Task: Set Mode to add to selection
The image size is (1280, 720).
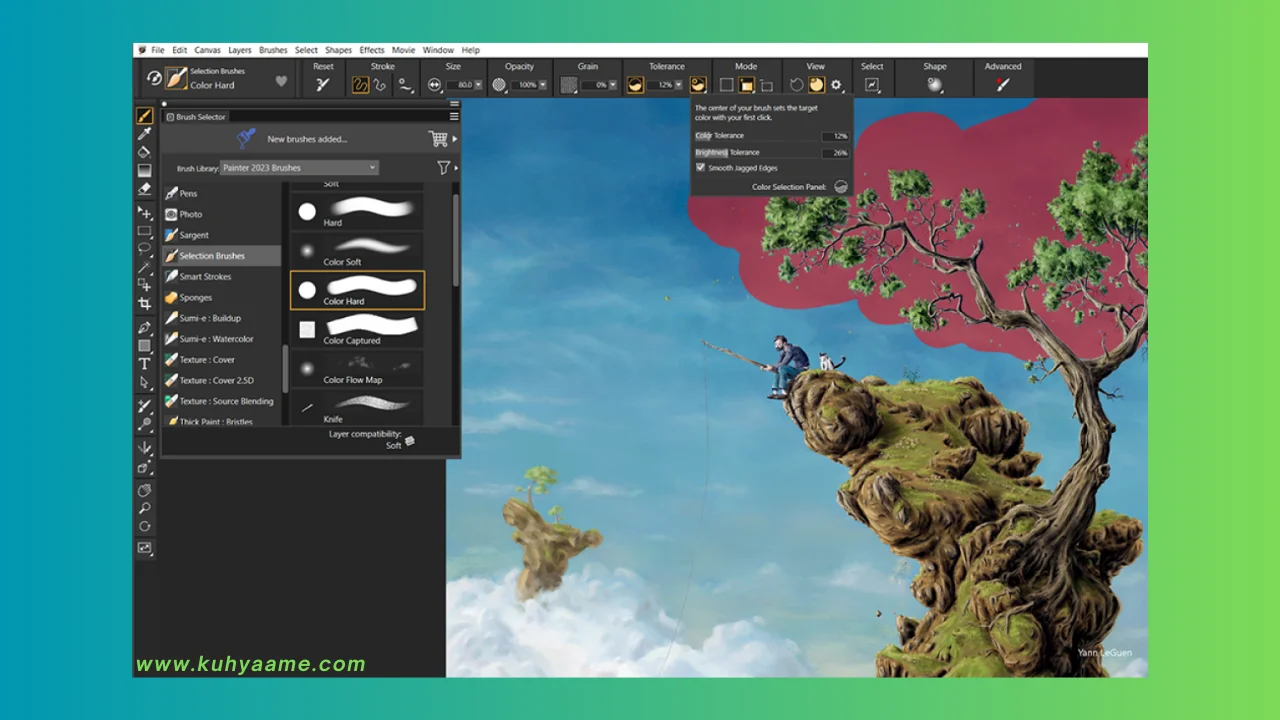Action: 746,85
